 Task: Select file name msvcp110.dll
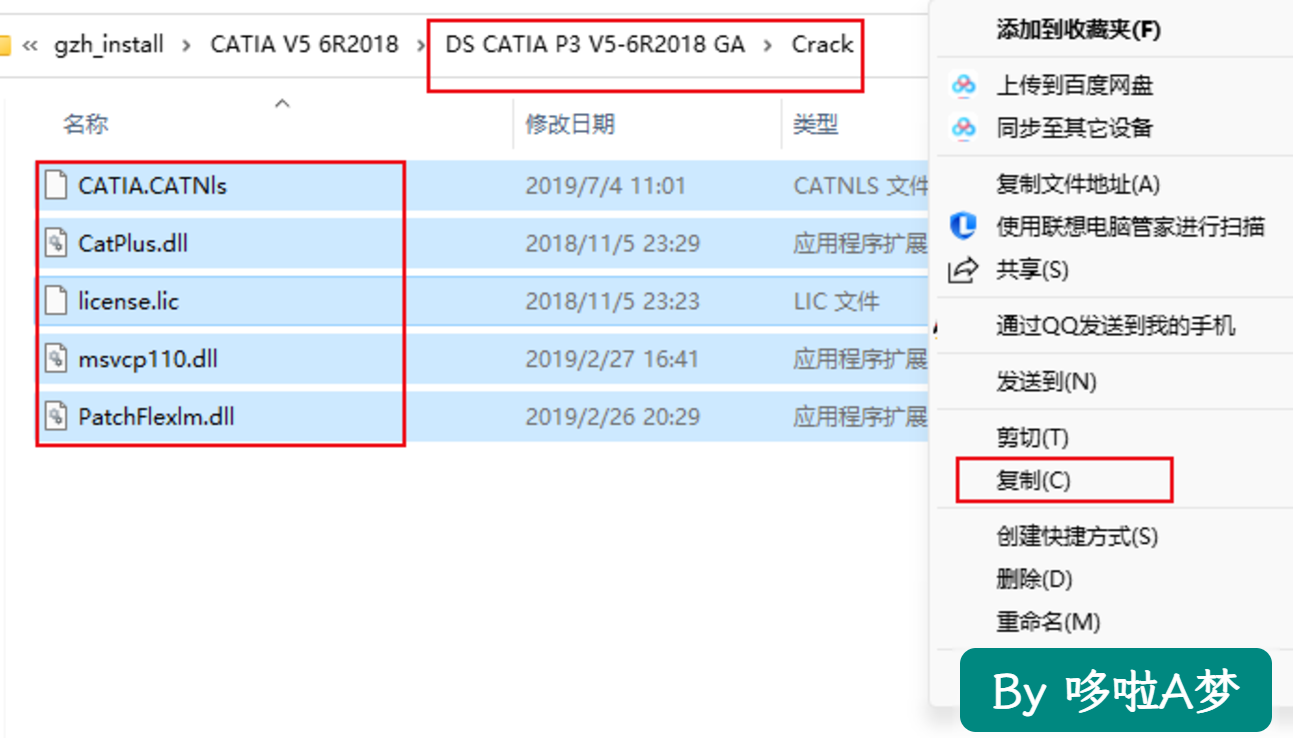point(148,359)
